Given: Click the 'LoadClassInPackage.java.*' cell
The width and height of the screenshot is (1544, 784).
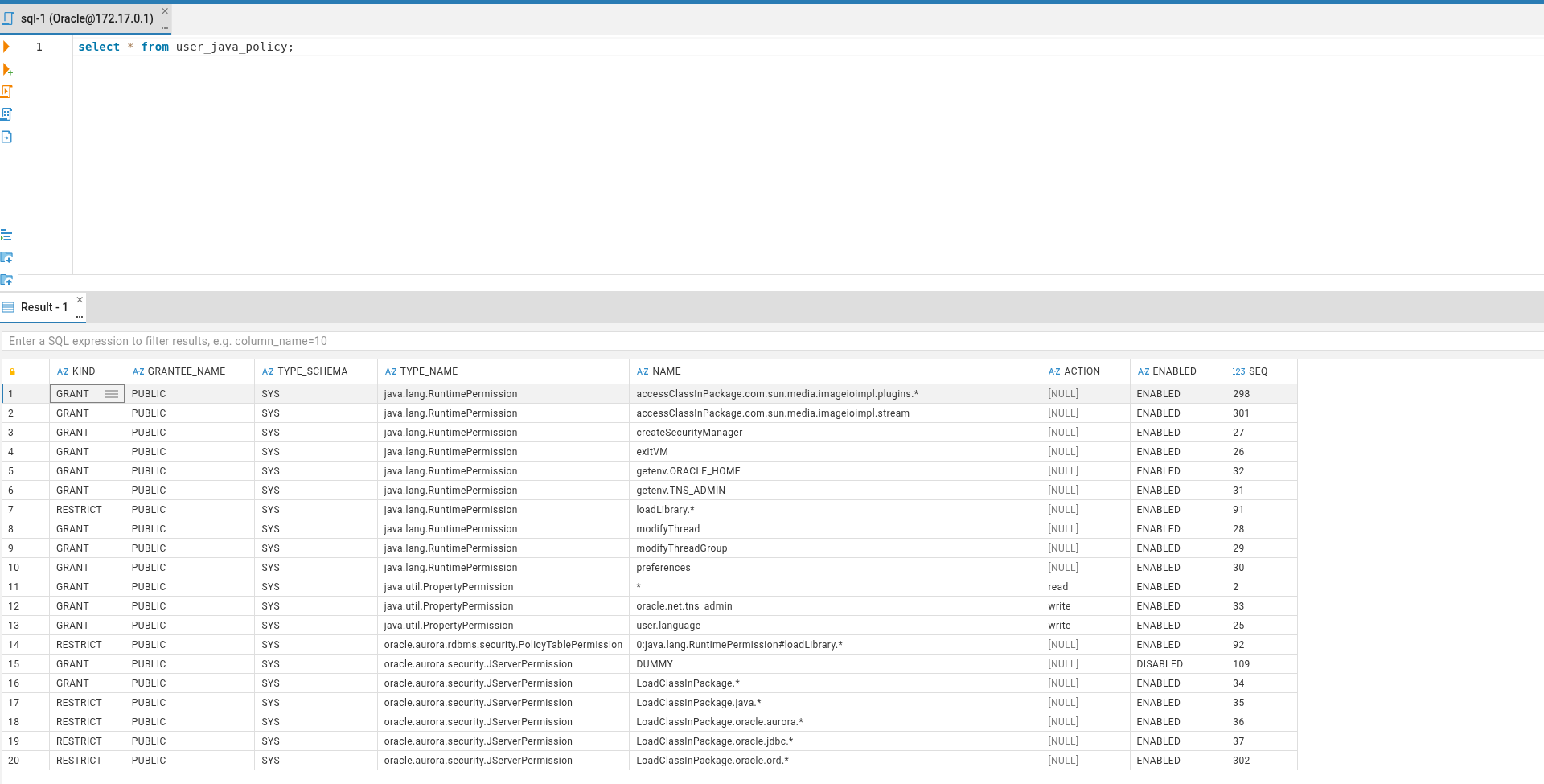Looking at the screenshot, I should point(836,703).
